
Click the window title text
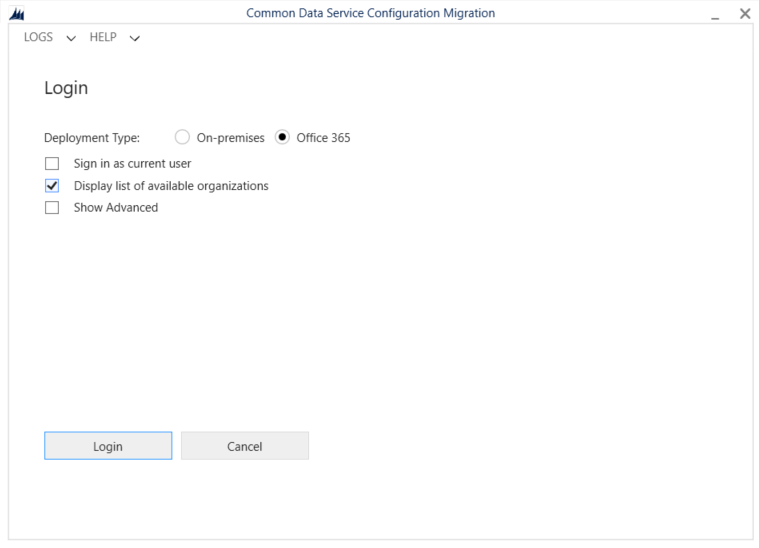pos(370,13)
